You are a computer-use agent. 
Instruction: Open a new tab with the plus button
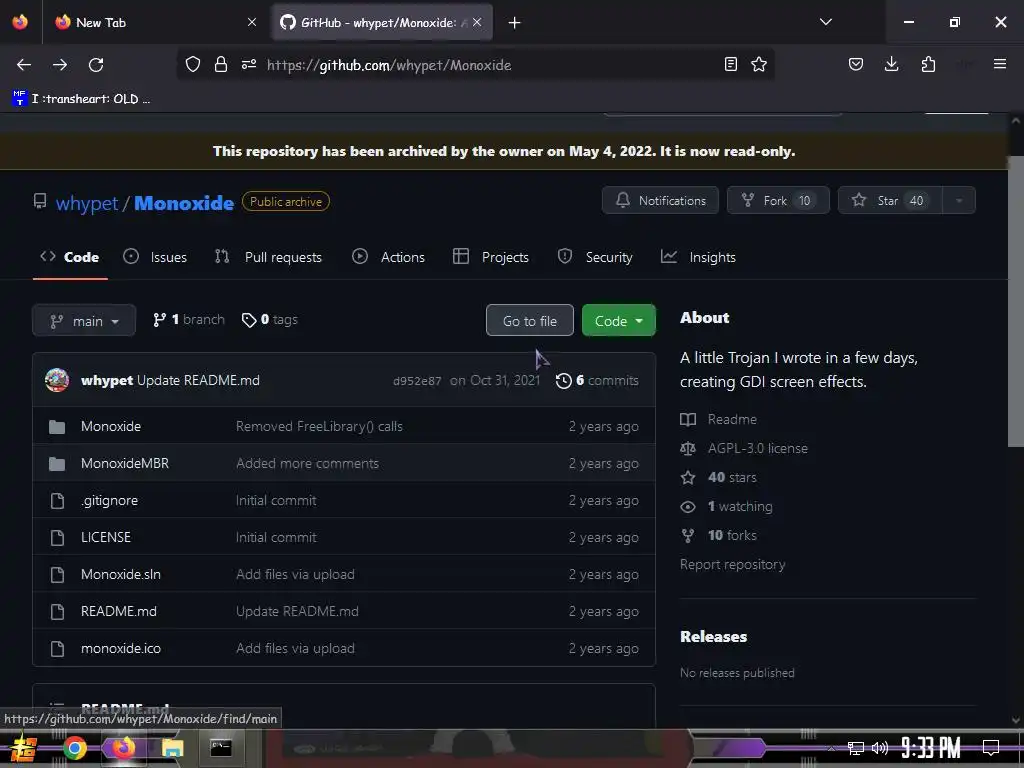tap(515, 23)
